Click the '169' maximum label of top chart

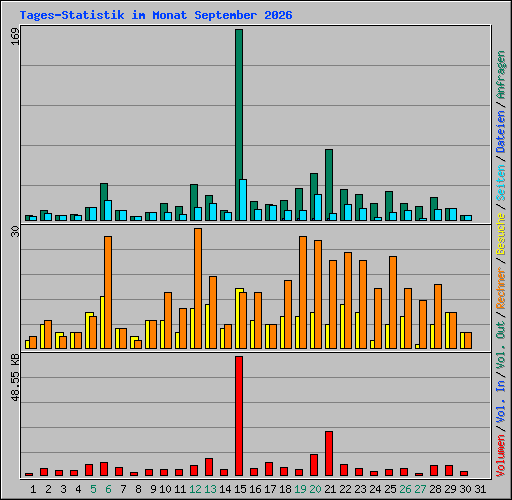point(15,36)
